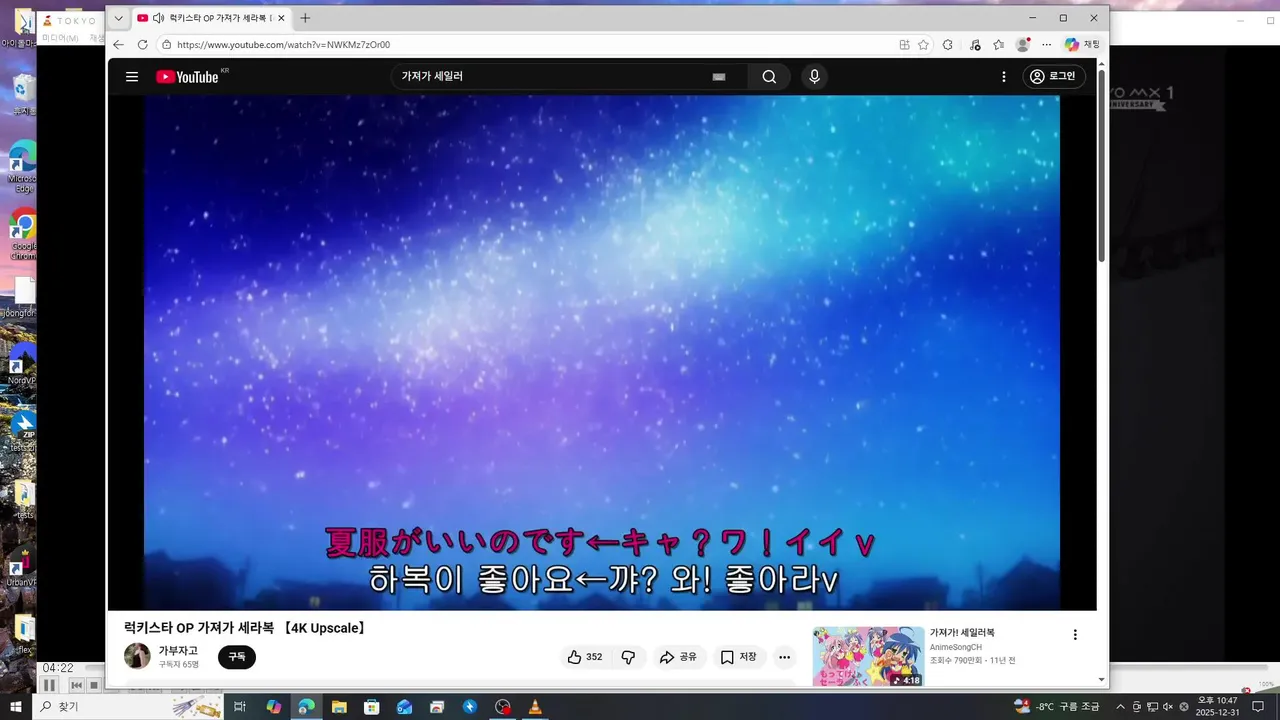Click the video player to pause

pyautogui.click(x=602, y=352)
